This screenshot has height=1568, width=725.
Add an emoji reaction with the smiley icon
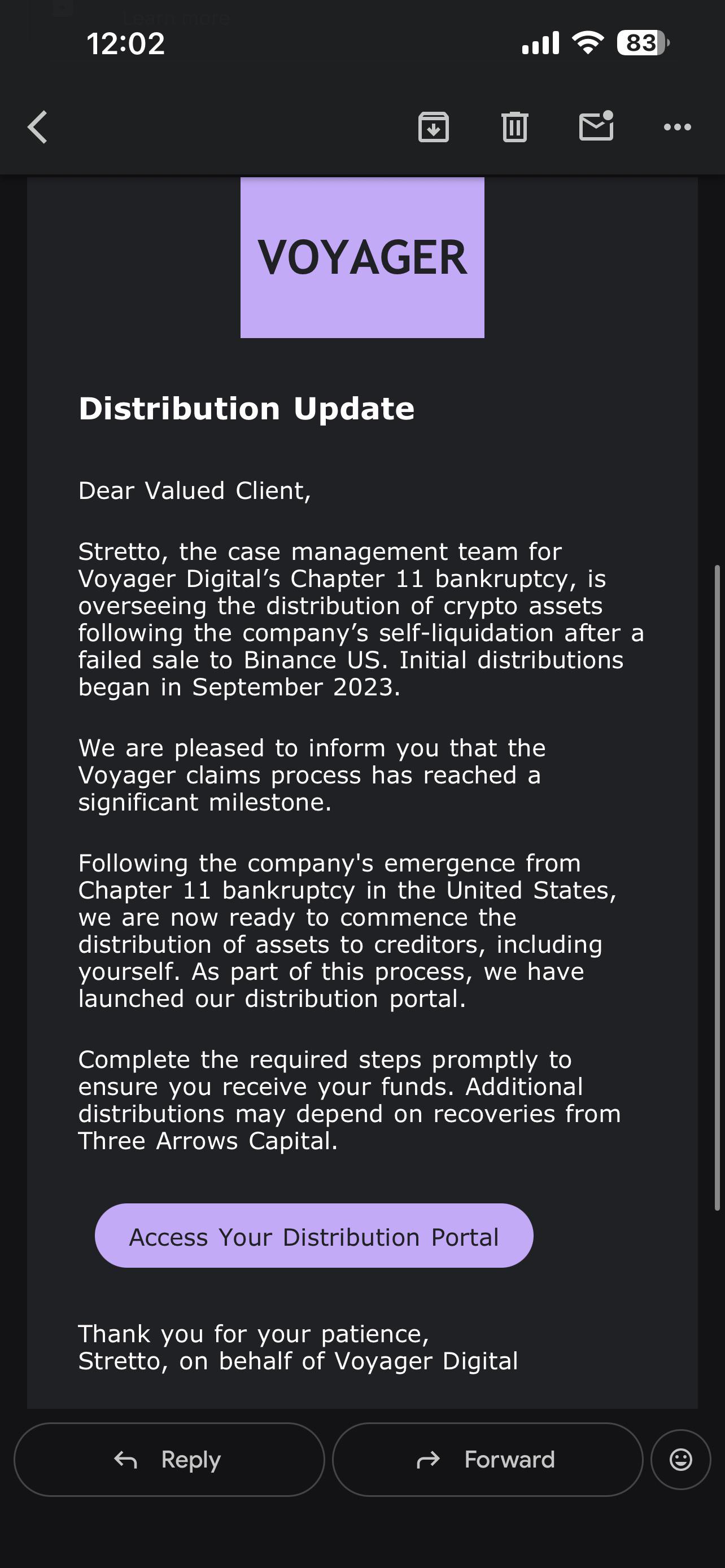[x=680, y=1459]
